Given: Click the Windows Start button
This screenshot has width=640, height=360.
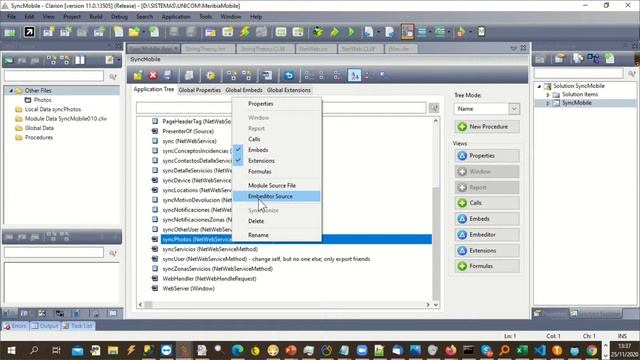Looking at the screenshot, I should click(11, 350).
